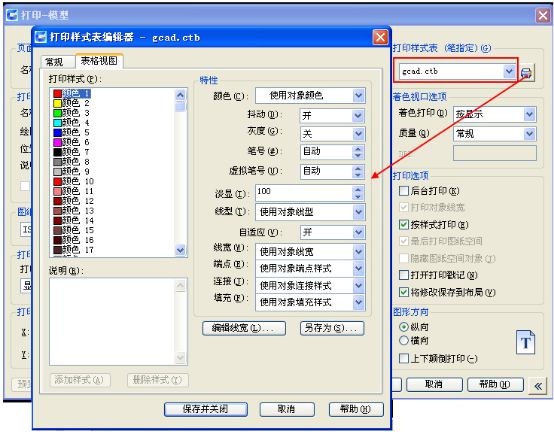Enable 上下颠倒打印 checkbox
Screen dimensions: 554x432
[403, 358]
